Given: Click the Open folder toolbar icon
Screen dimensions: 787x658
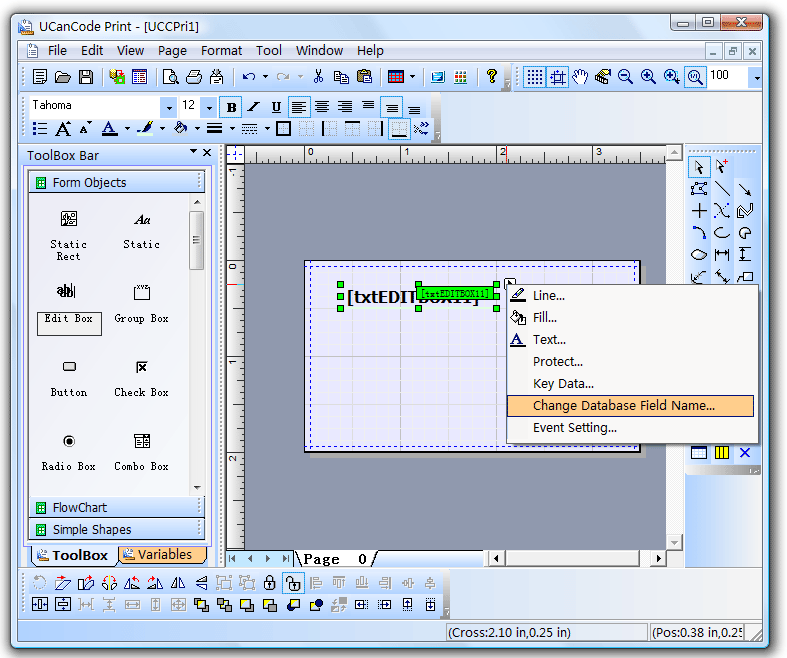Looking at the screenshot, I should [63, 77].
